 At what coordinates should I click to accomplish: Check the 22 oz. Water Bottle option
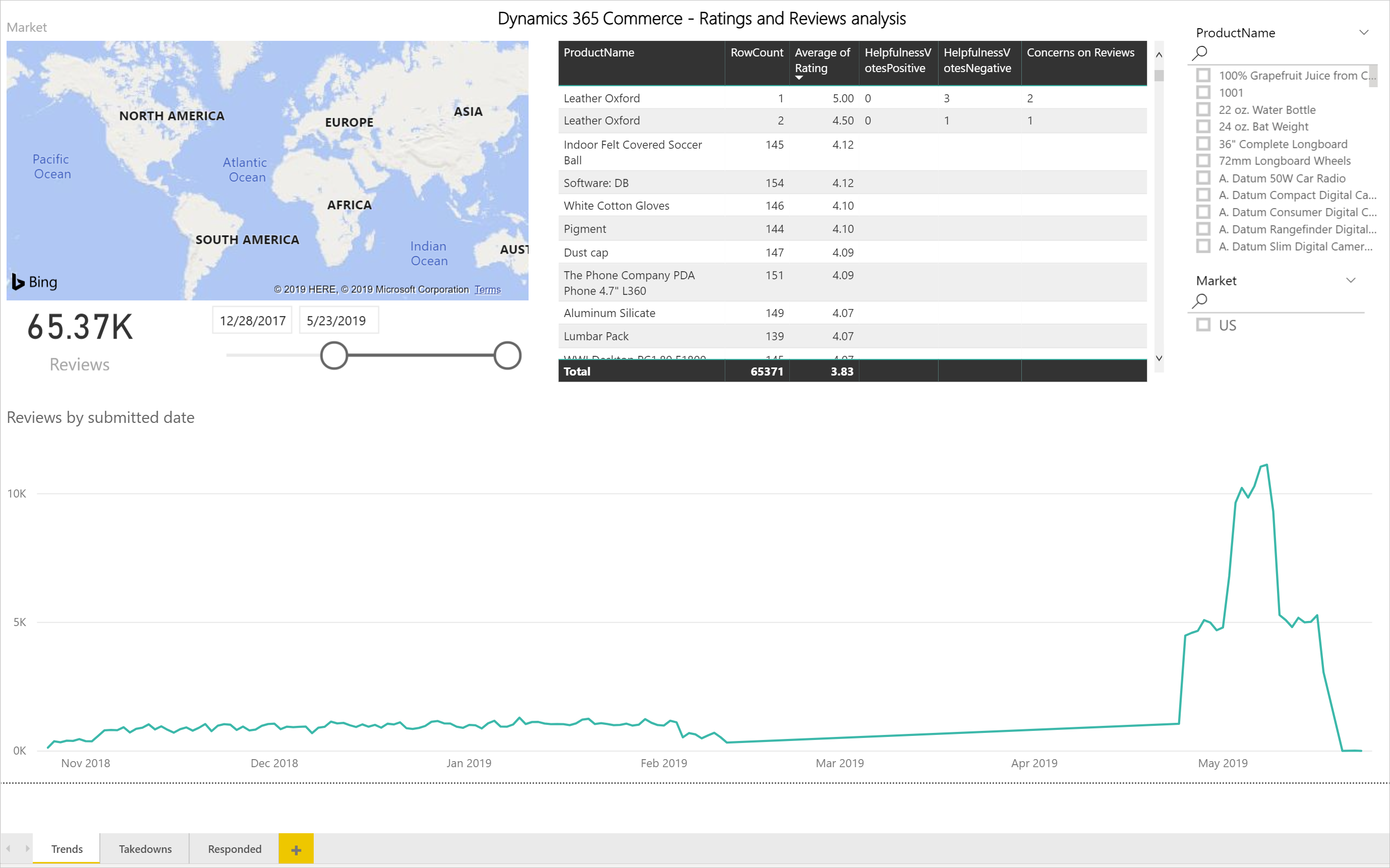click(x=1203, y=110)
